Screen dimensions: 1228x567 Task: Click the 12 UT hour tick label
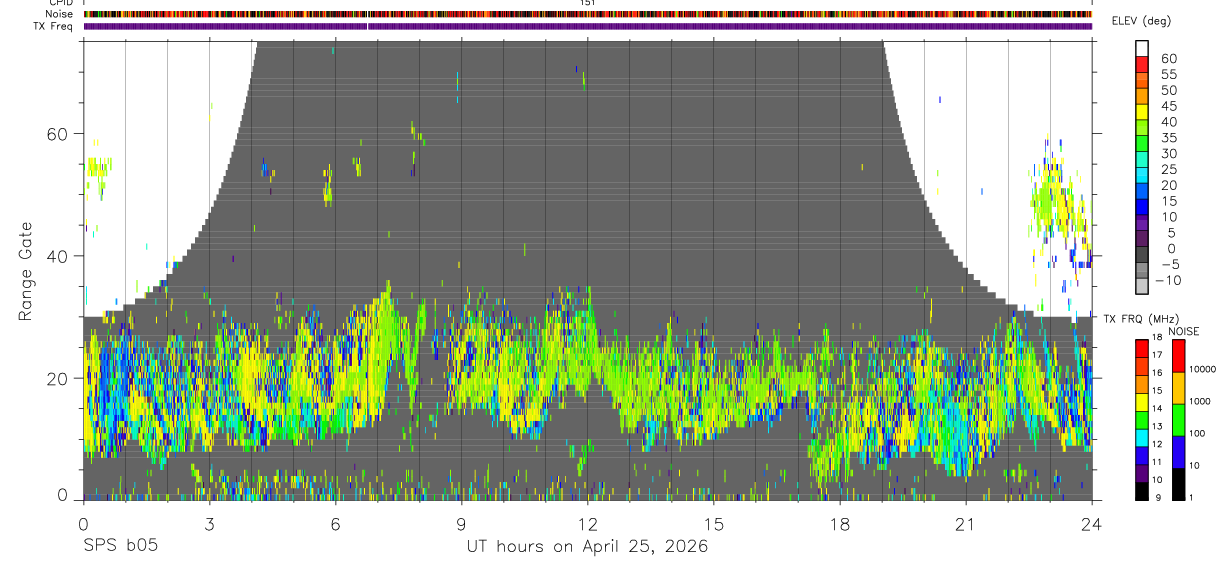(587, 524)
